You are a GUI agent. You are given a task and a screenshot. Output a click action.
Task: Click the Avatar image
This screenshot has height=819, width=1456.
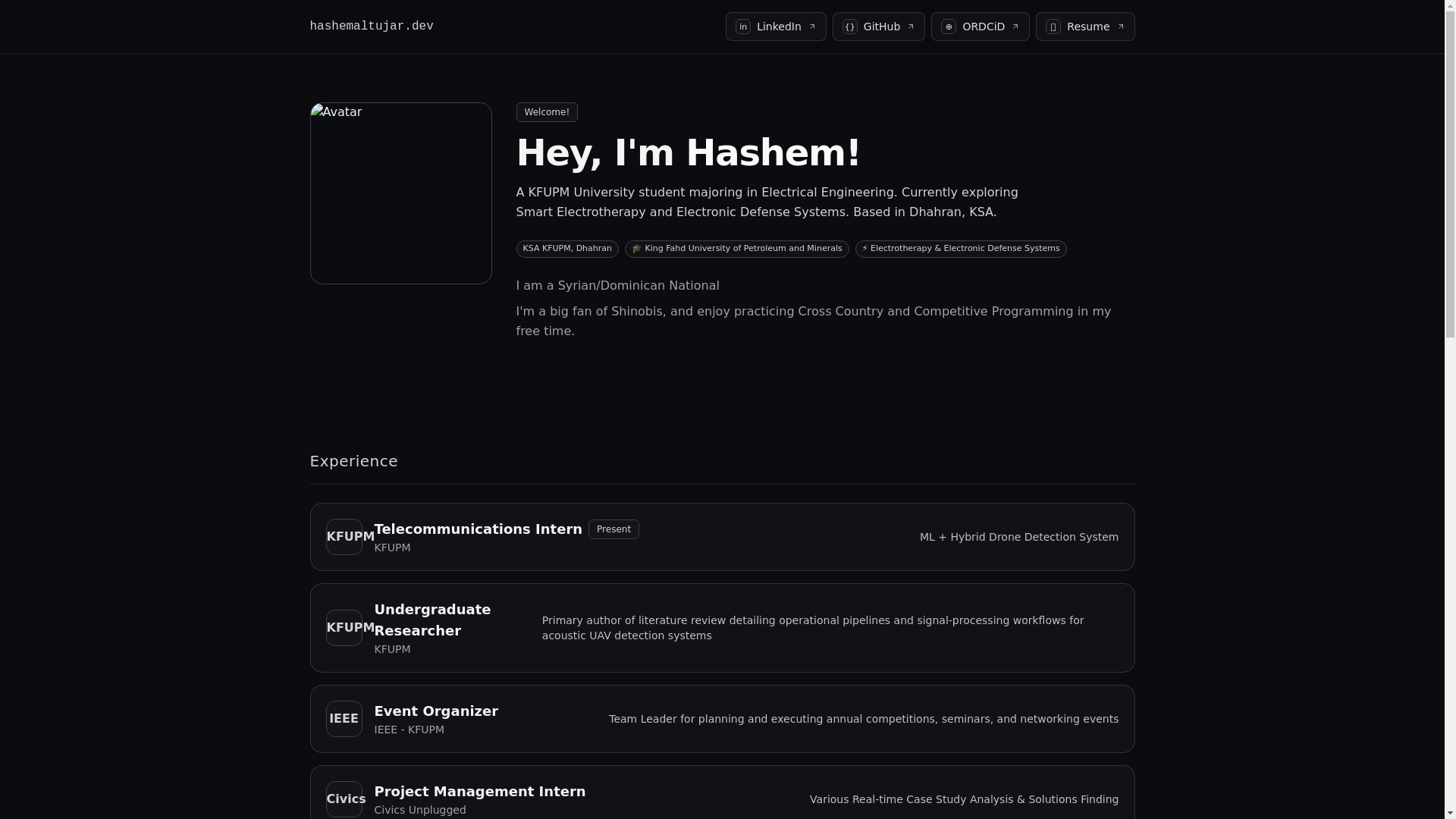pyautogui.click(x=401, y=193)
